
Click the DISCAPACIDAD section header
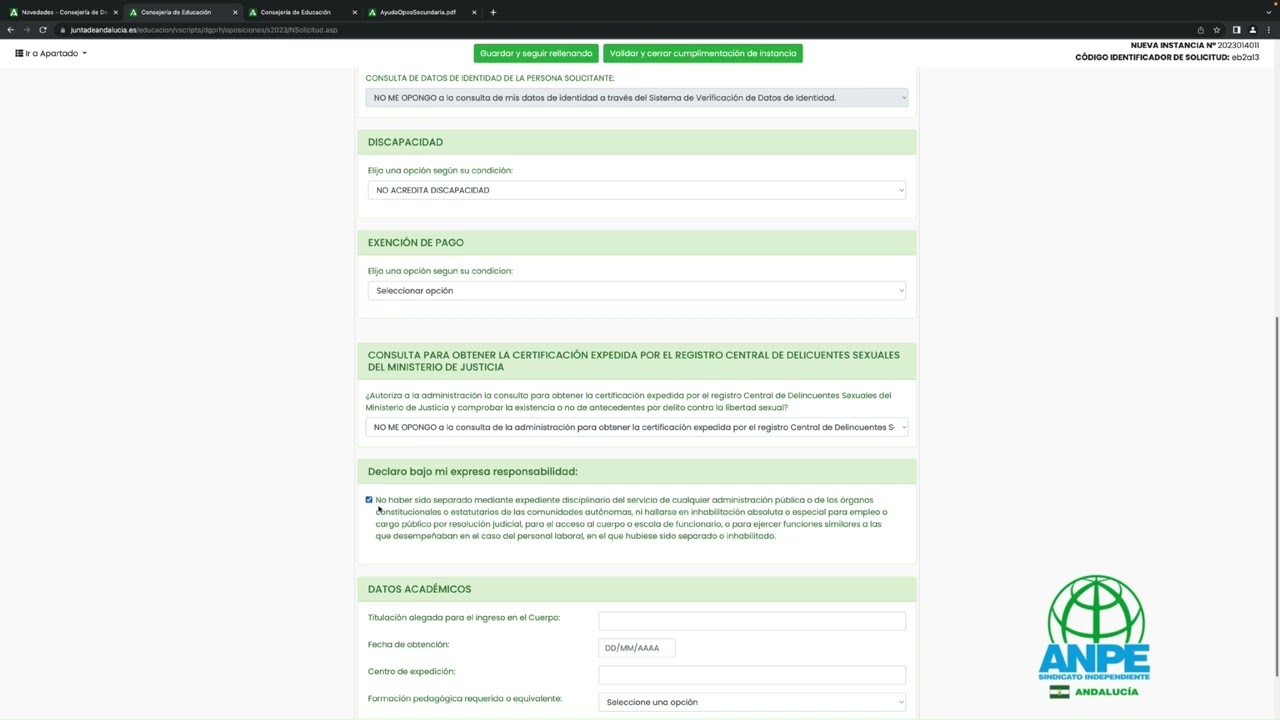click(637, 142)
